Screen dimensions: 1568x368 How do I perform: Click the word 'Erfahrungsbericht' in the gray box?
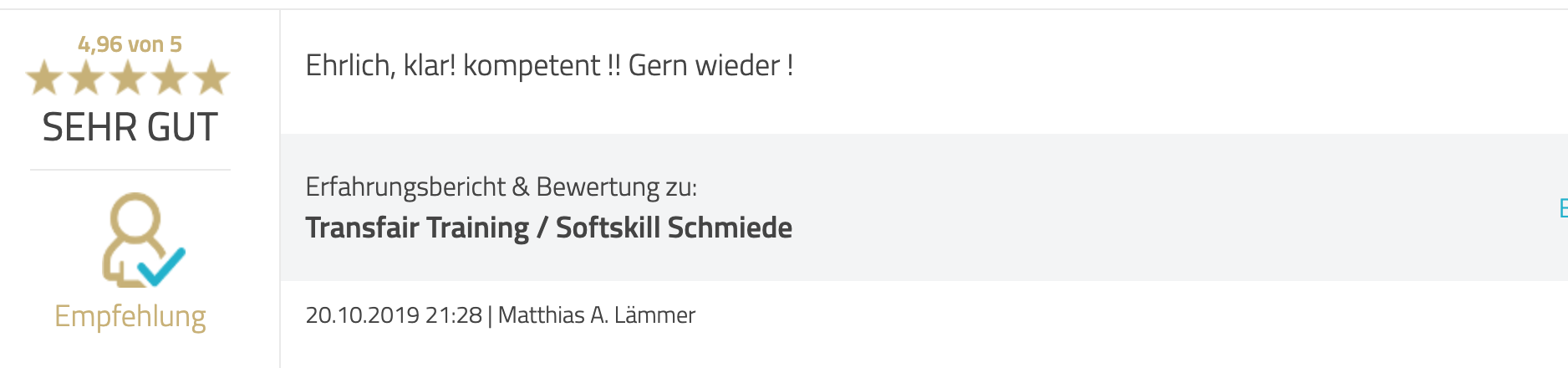coord(405,187)
